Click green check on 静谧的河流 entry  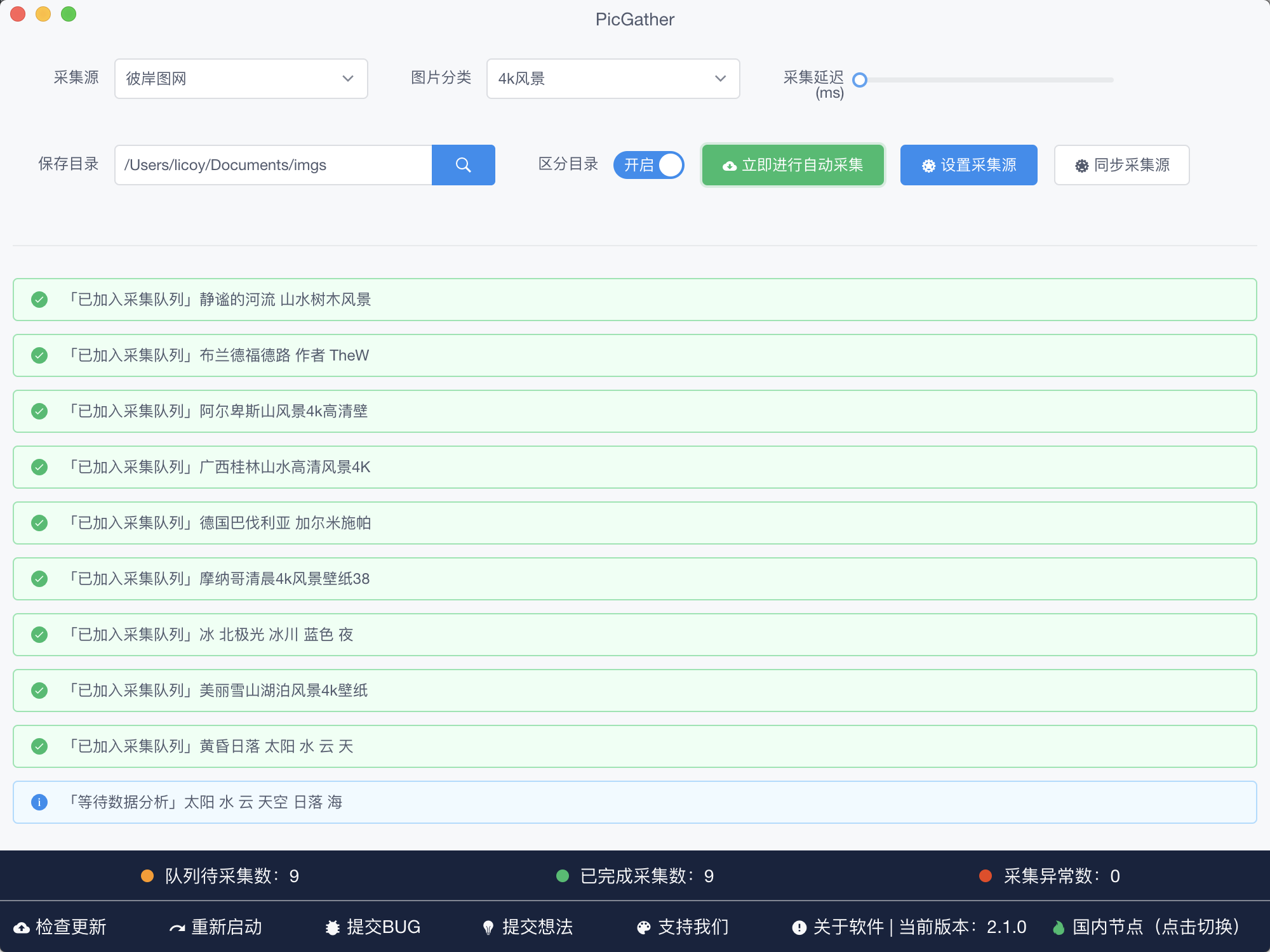tap(39, 300)
